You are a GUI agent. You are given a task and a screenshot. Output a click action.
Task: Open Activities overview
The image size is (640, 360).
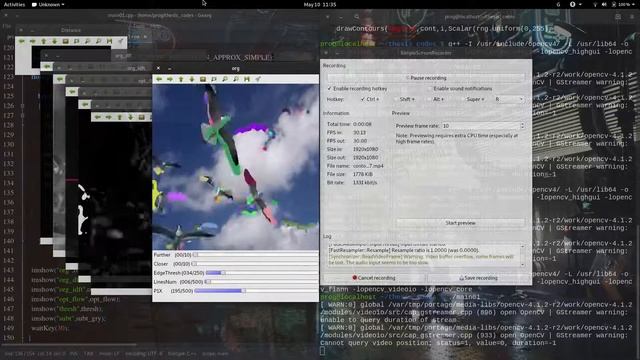click(x=14, y=4)
